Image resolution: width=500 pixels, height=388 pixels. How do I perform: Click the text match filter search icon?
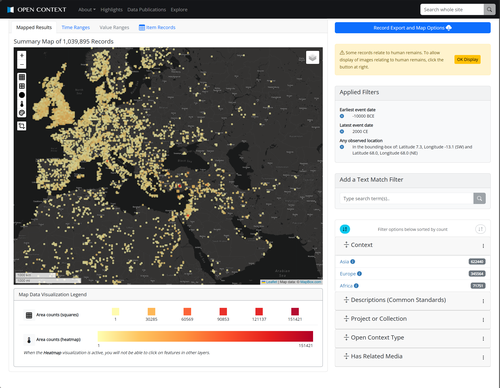(x=479, y=199)
